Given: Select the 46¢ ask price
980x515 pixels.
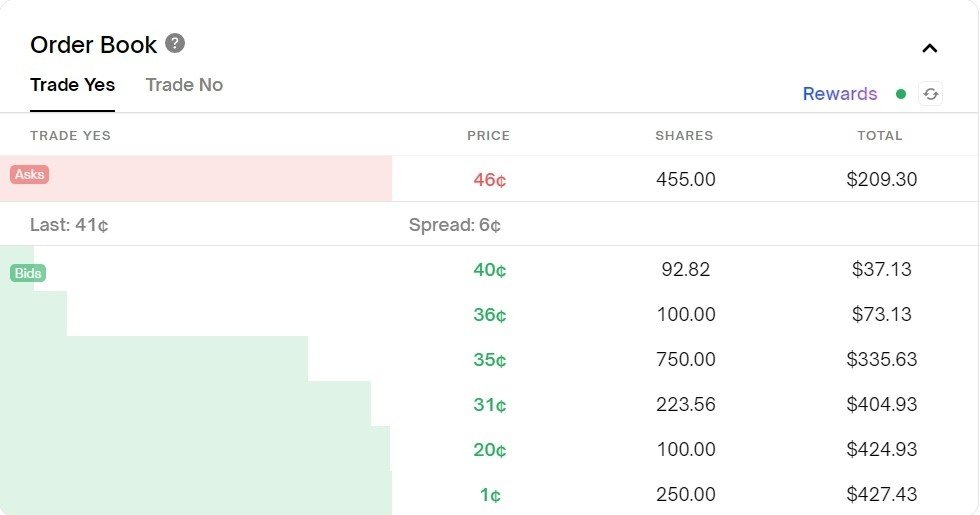Looking at the screenshot, I should (490, 180).
